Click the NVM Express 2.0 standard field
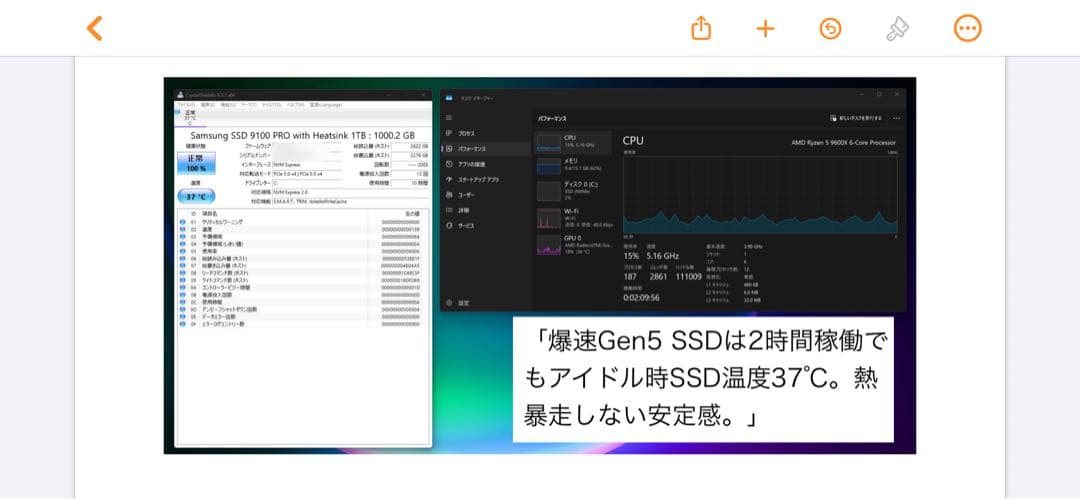This screenshot has height=499, width=1080. pyautogui.click(x=350, y=192)
